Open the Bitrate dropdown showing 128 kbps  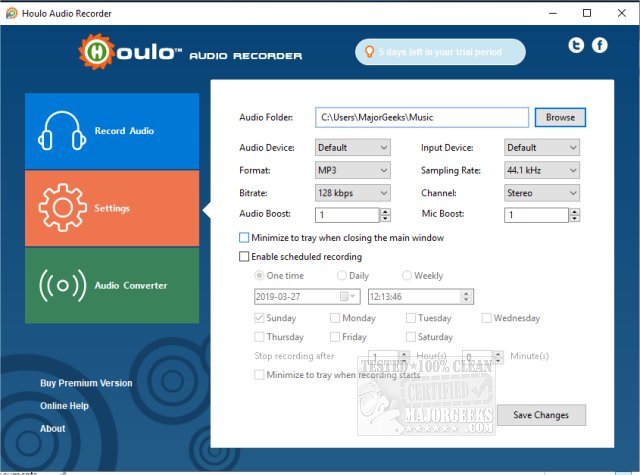(353, 193)
